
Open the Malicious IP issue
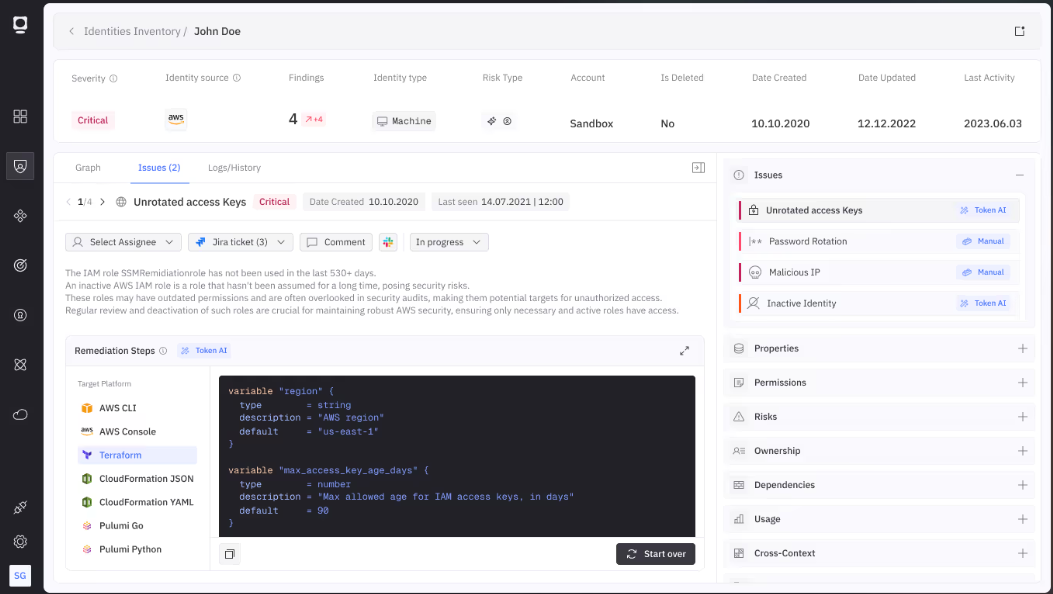click(879, 272)
